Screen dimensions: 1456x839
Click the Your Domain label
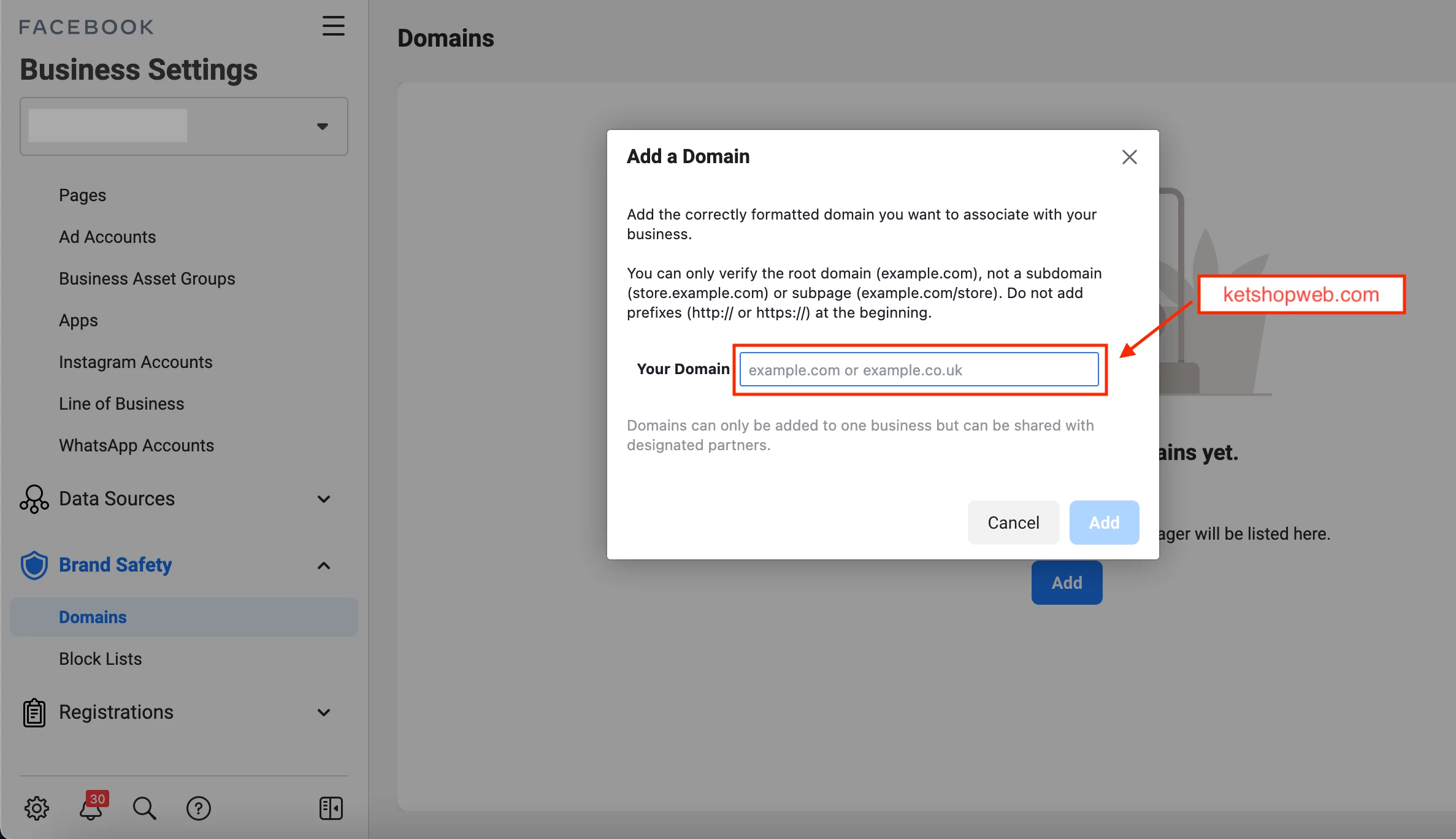[x=683, y=369]
